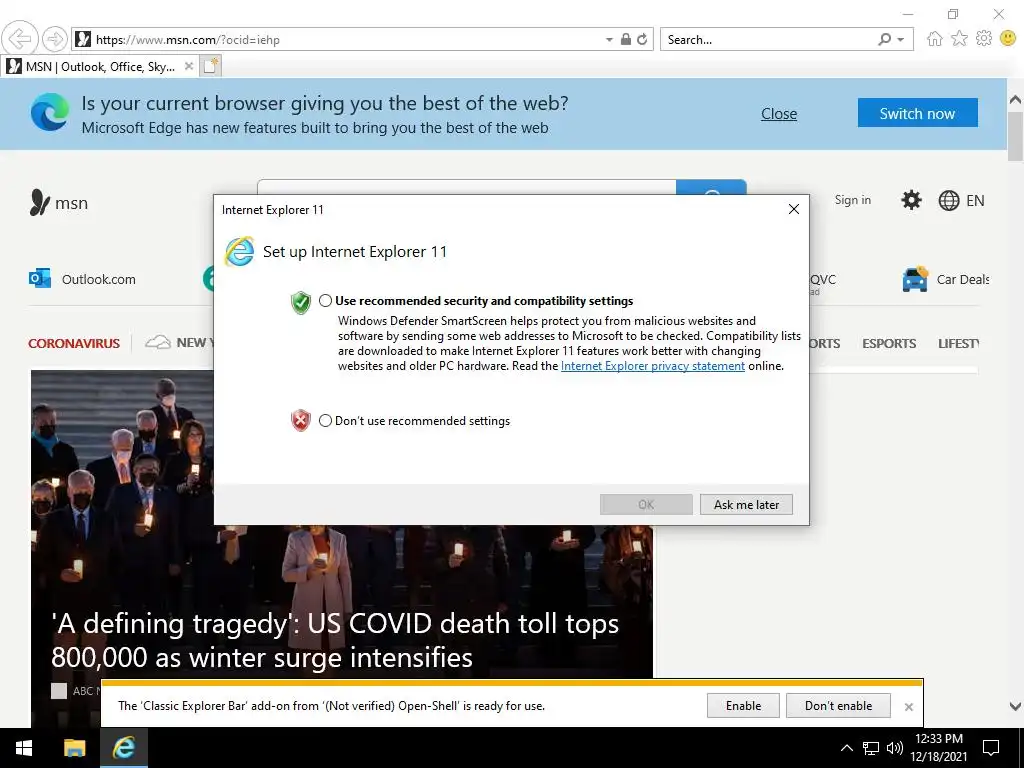Click the Switch now button
The image size is (1024, 768).
[x=918, y=113]
